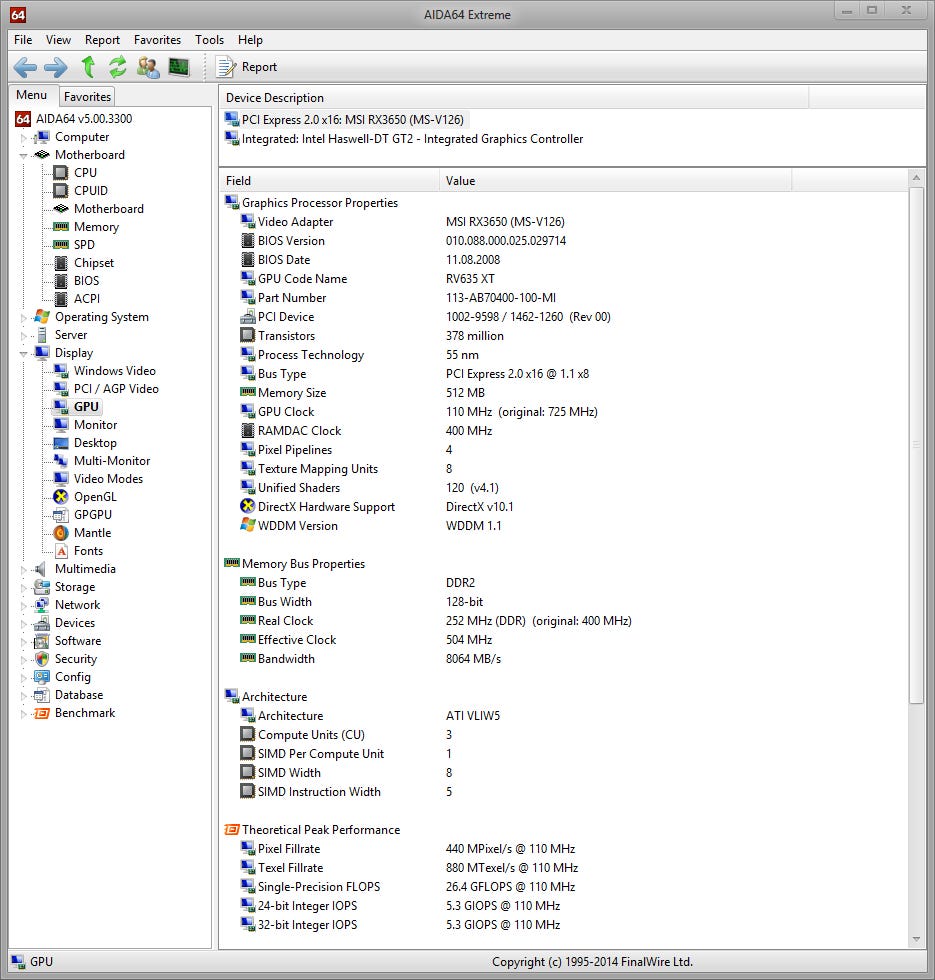The image size is (935, 980).
Task: Click the green Refresh toolbar icon
Action: (118, 67)
